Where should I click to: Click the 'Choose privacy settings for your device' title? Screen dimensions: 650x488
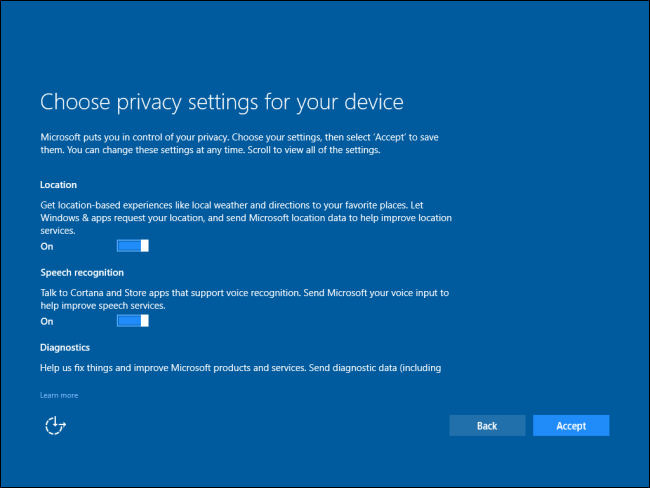[222, 102]
